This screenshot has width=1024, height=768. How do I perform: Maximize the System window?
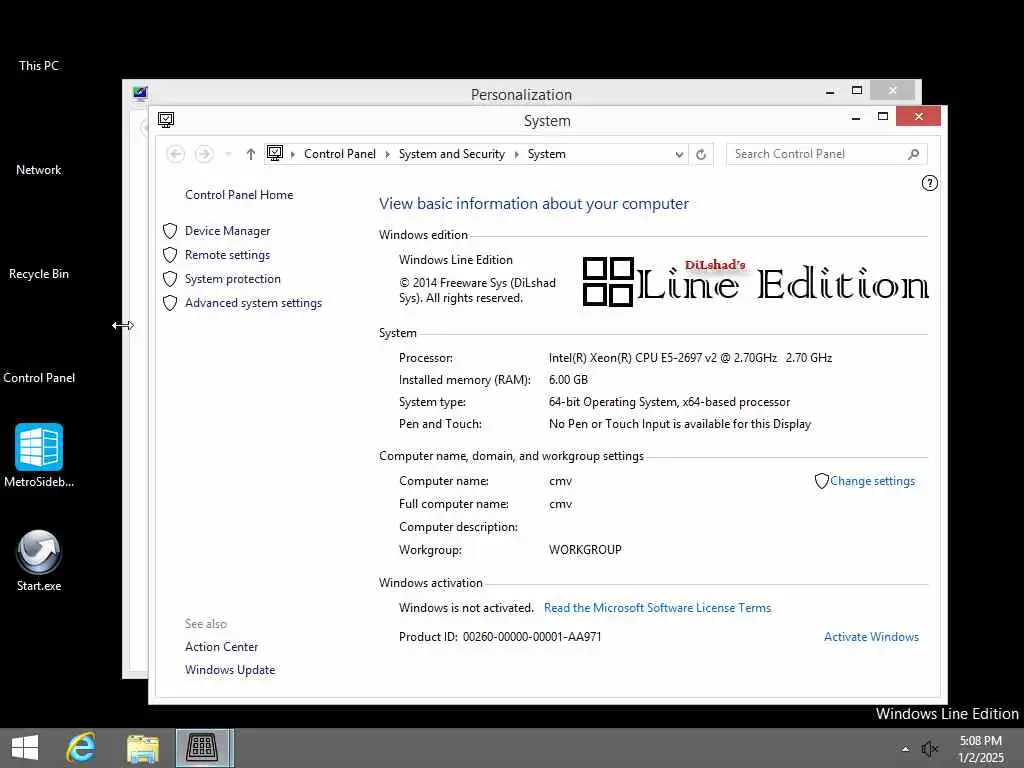[x=882, y=116]
